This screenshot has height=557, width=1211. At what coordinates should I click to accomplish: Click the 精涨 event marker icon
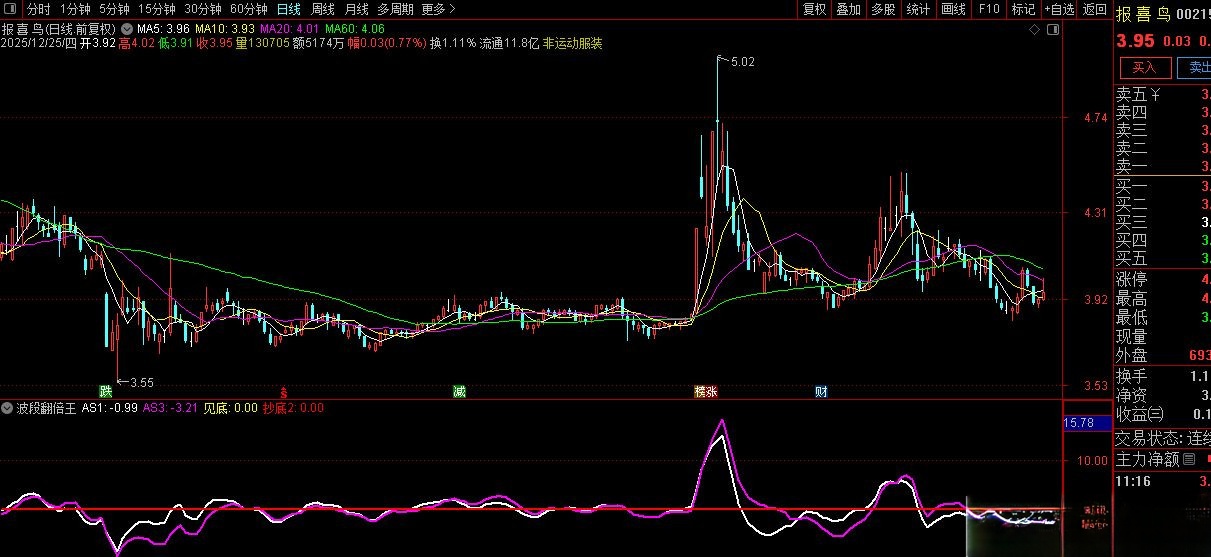click(x=705, y=391)
